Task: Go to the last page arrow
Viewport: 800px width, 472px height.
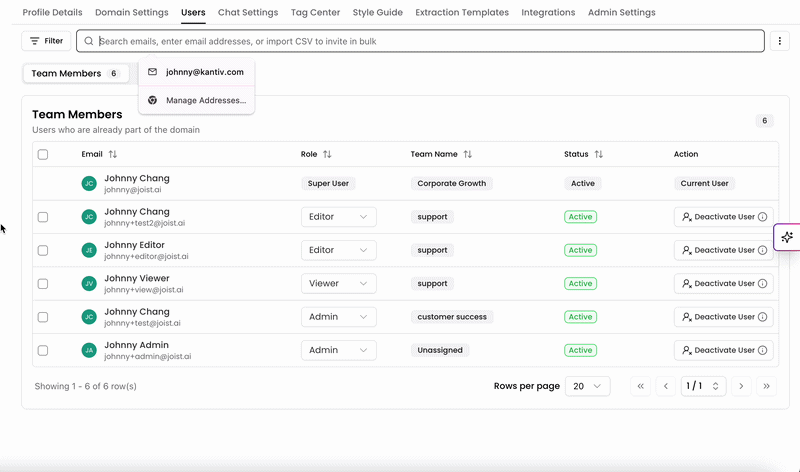Action: click(x=766, y=386)
